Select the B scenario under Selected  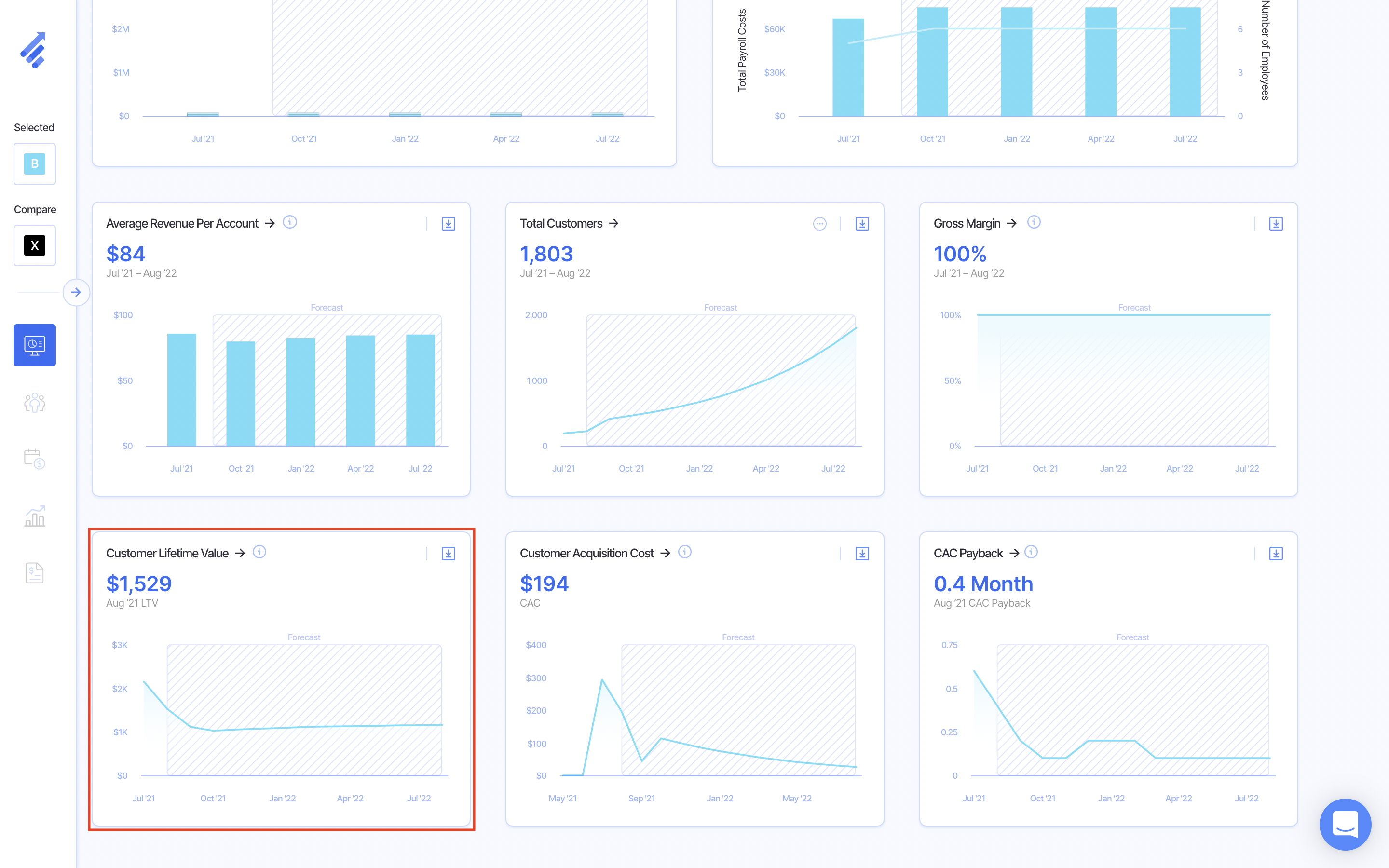pyautogui.click(x=34, y=163)
